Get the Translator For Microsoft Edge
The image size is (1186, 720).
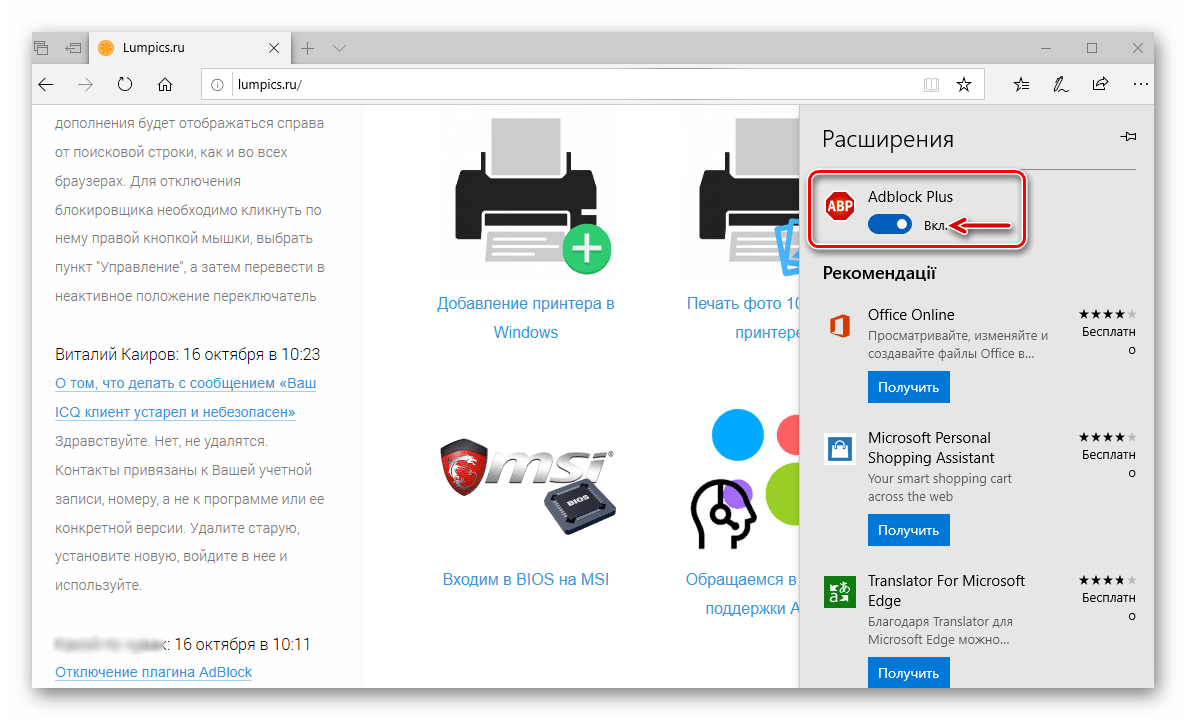pyautogui.click(x=908, y=672)
